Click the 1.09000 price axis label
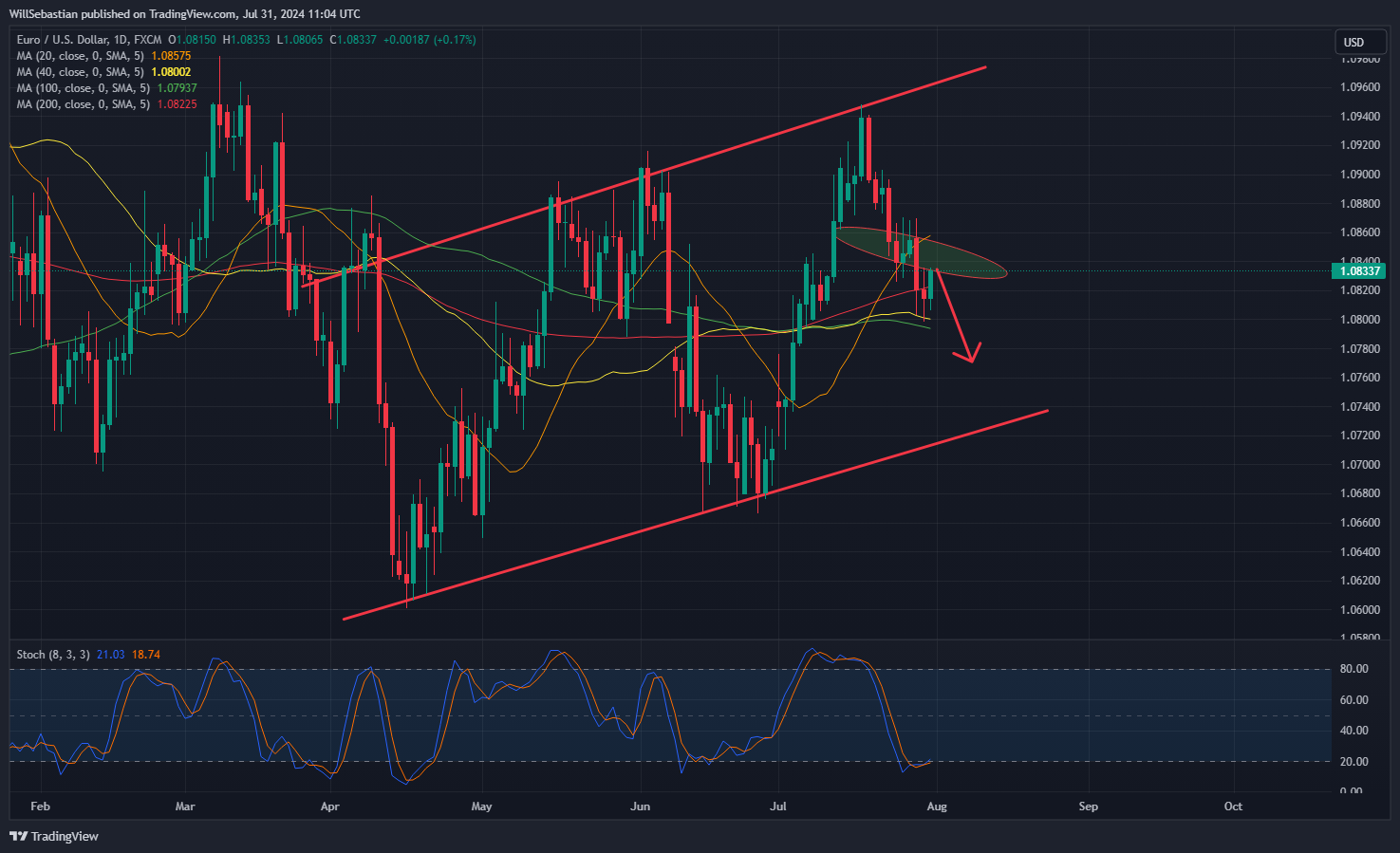Viewport: 1400px width, 853px height. coord(1360,175)
